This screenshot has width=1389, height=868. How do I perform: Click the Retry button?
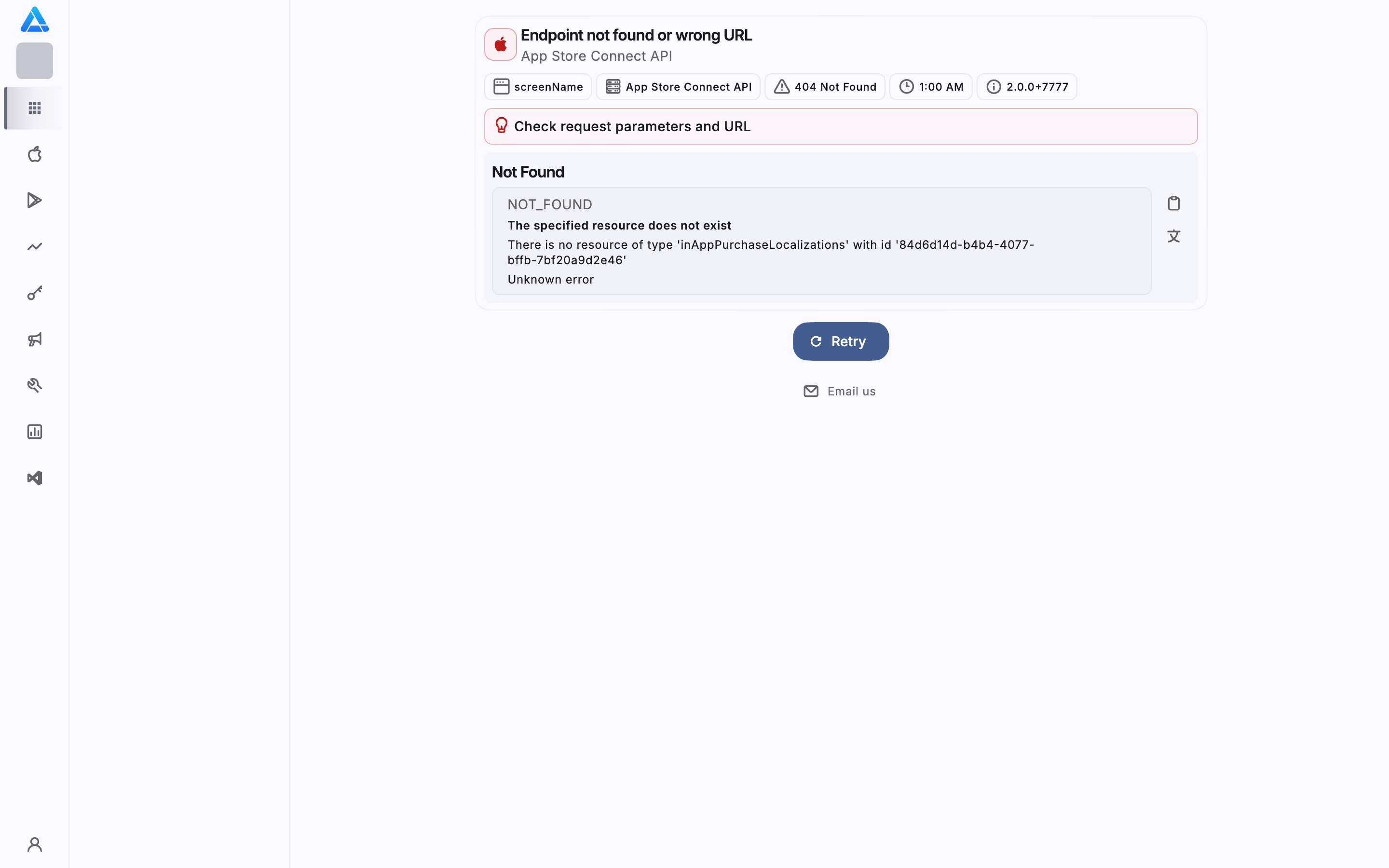click(x=841, y=341)
